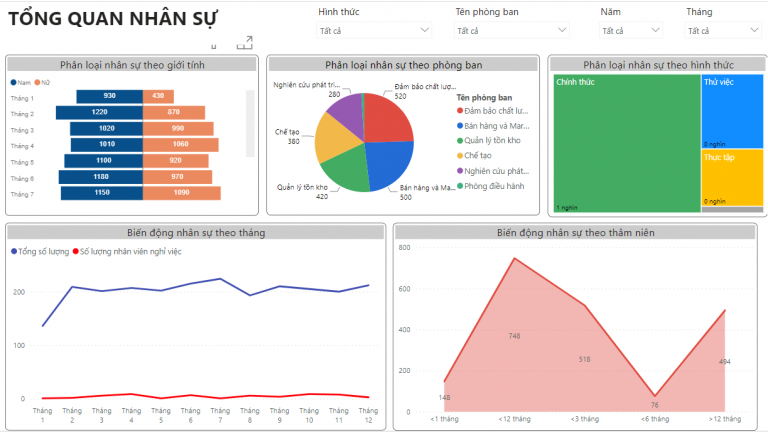Select the green Chính thức treemap block
The width and height of the screenshot is (768, 432).
point(627,143)
